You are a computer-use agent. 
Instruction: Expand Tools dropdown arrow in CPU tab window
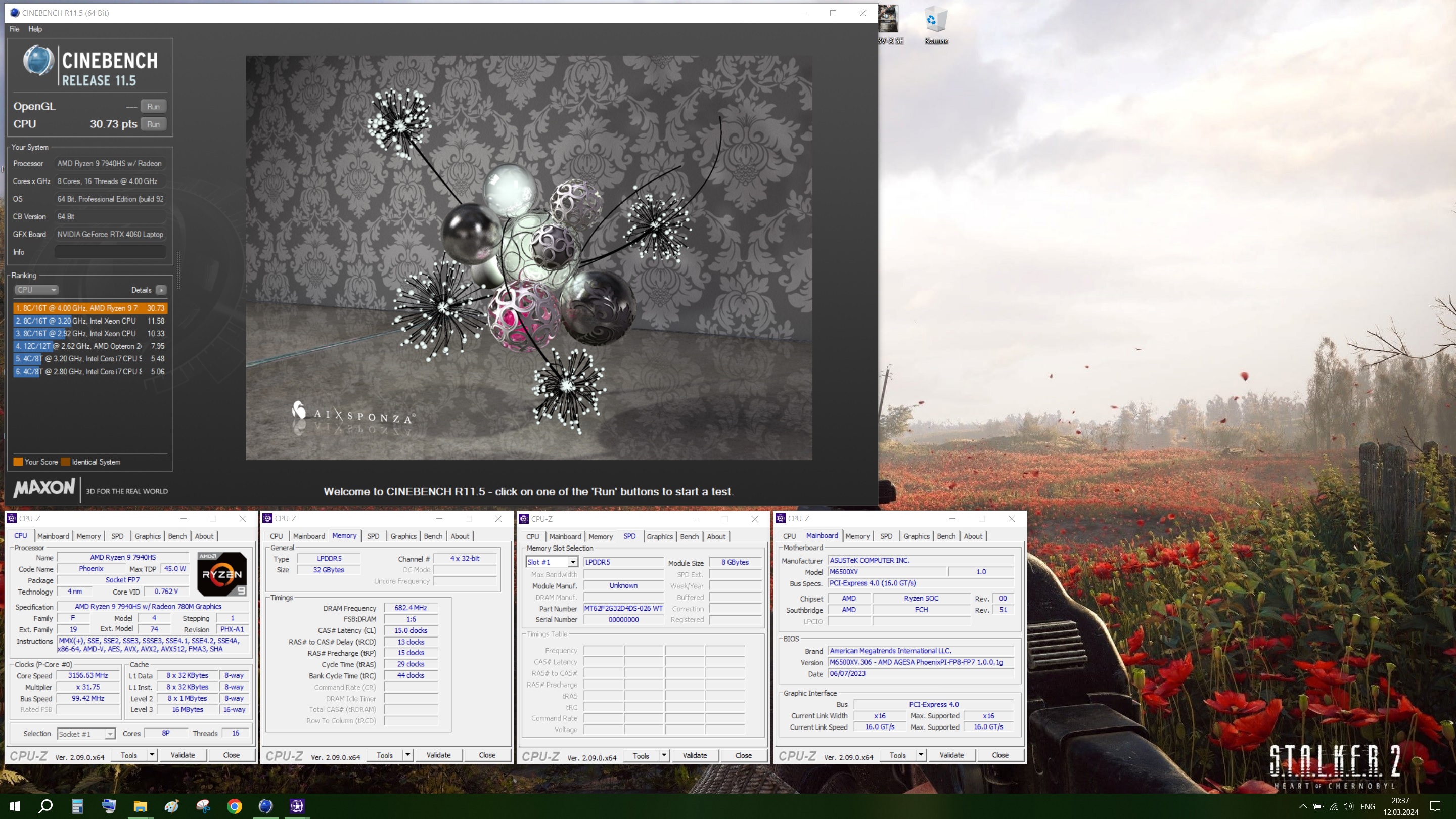pos(152,755)
